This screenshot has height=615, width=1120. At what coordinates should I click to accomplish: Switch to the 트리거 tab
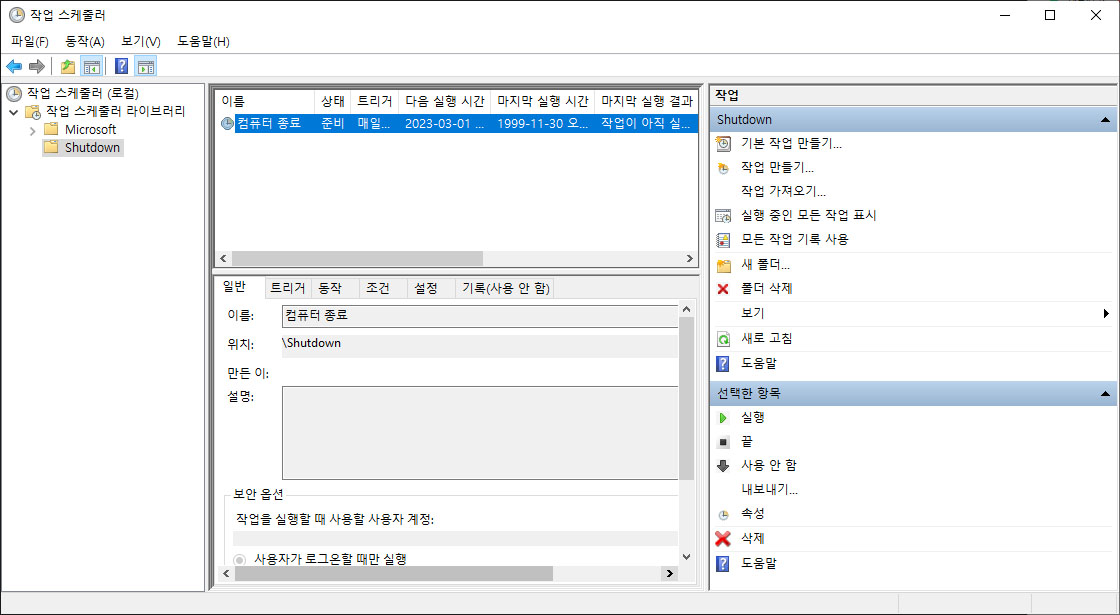coord(288,288)
